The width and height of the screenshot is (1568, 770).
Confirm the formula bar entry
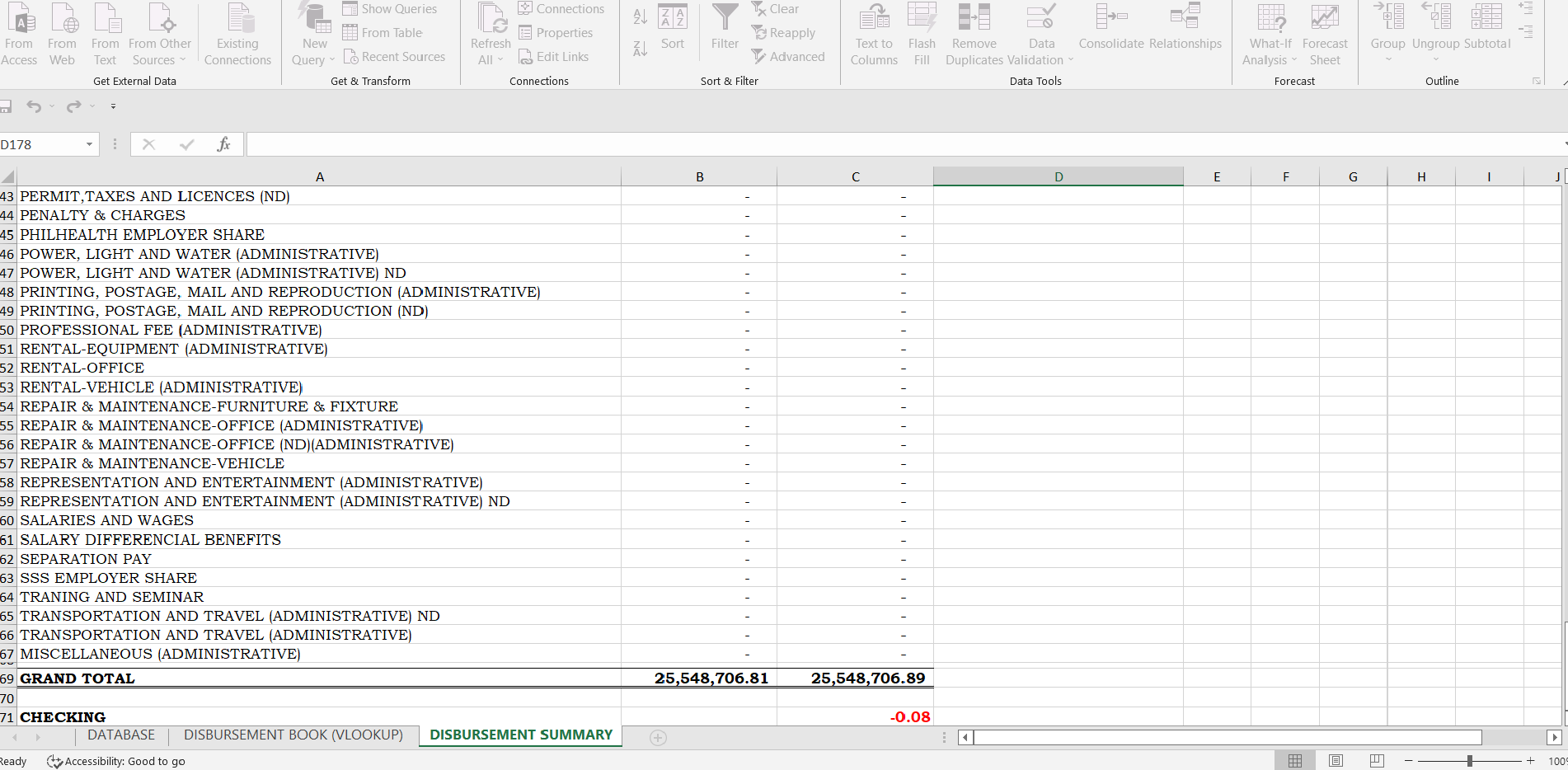tap(187, 144)
